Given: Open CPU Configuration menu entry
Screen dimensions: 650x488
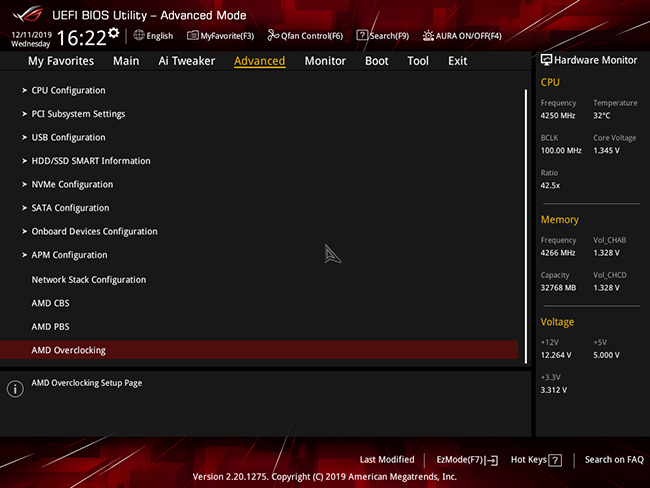Looking at the screenshot, I should tap(68, 90).
